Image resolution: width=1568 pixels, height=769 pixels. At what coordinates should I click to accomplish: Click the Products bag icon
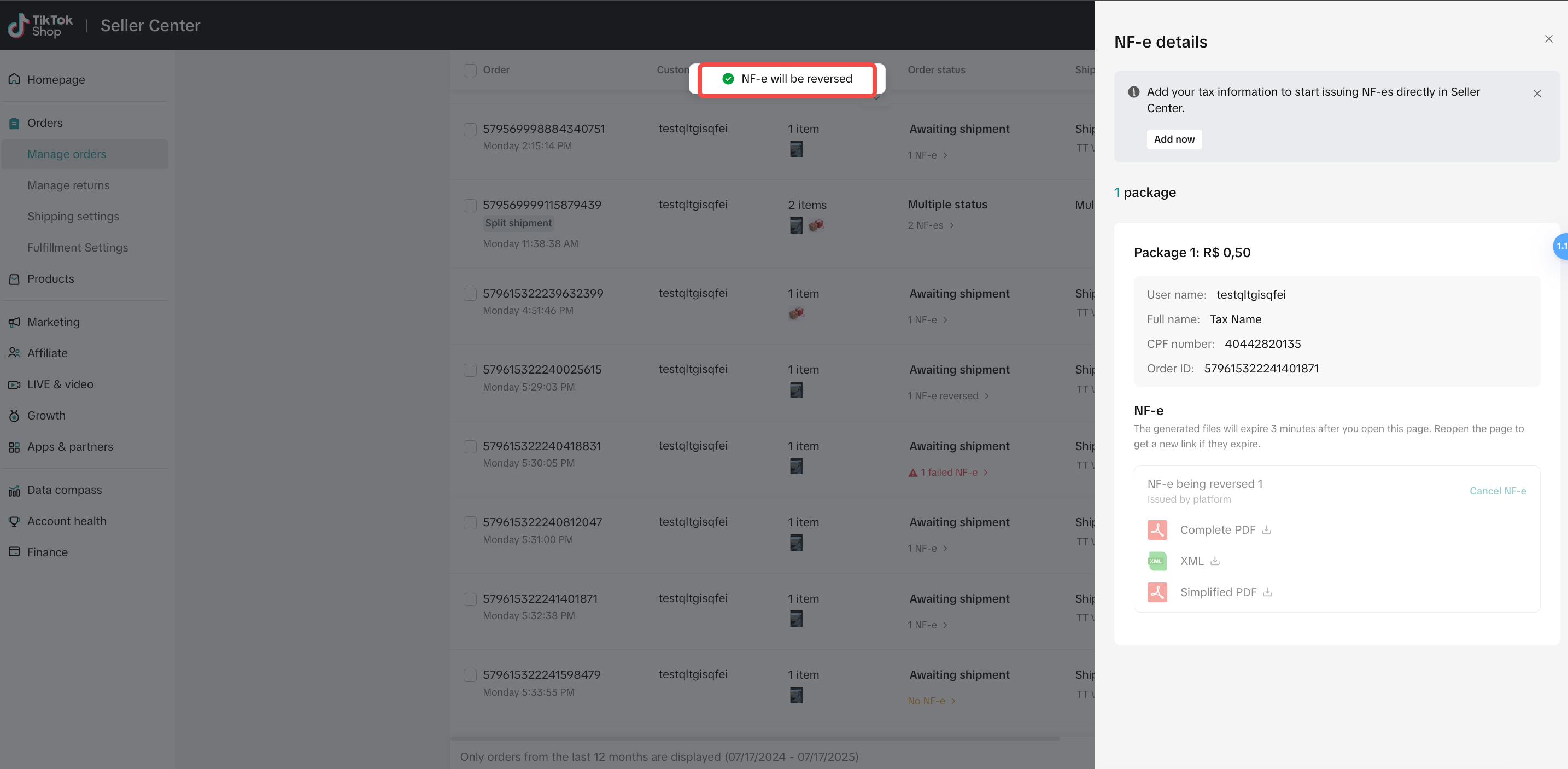tap(14, 279)
